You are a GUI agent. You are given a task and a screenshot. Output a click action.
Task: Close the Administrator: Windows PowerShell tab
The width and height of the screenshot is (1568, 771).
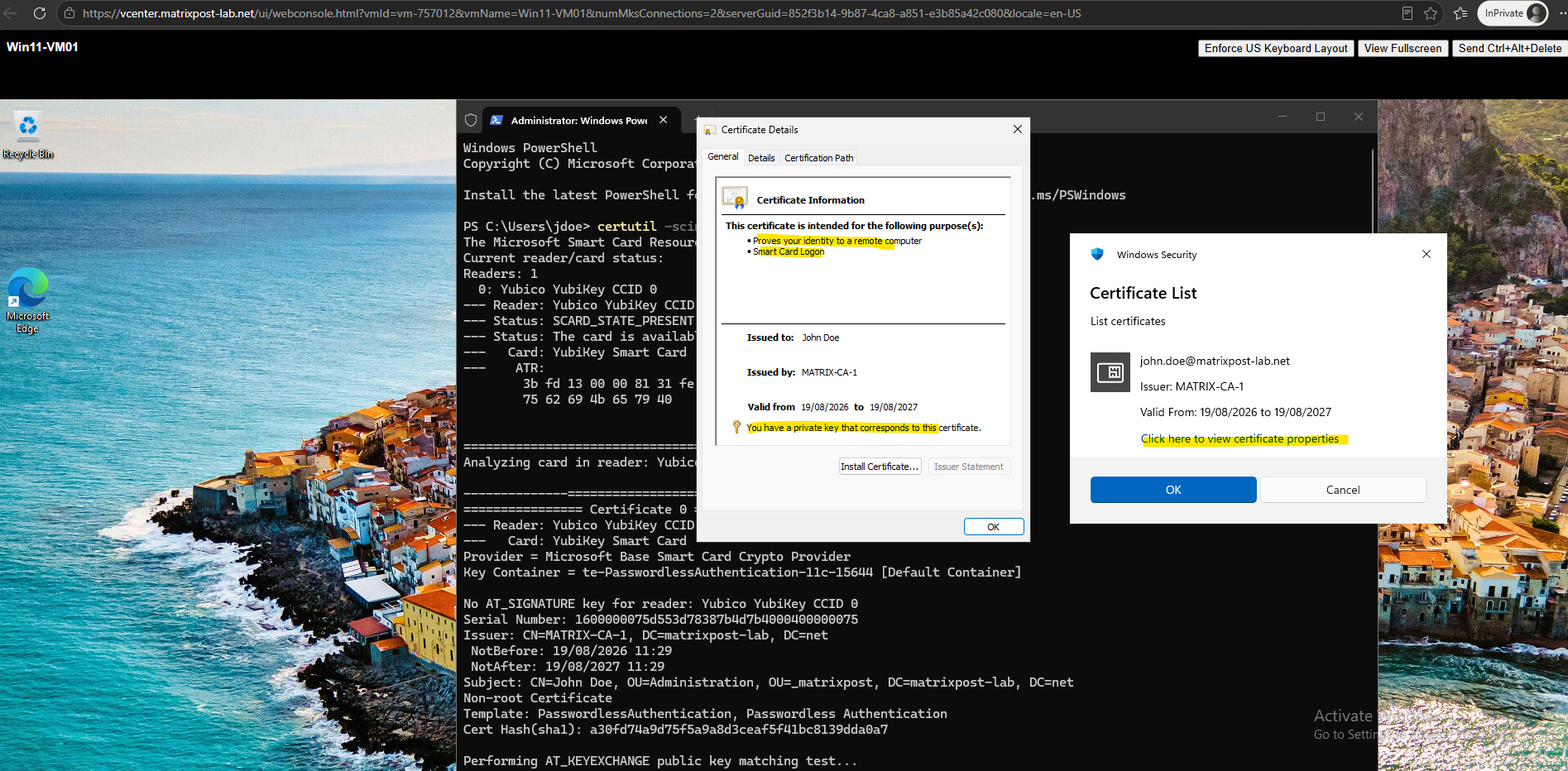[x=663, y=120]
